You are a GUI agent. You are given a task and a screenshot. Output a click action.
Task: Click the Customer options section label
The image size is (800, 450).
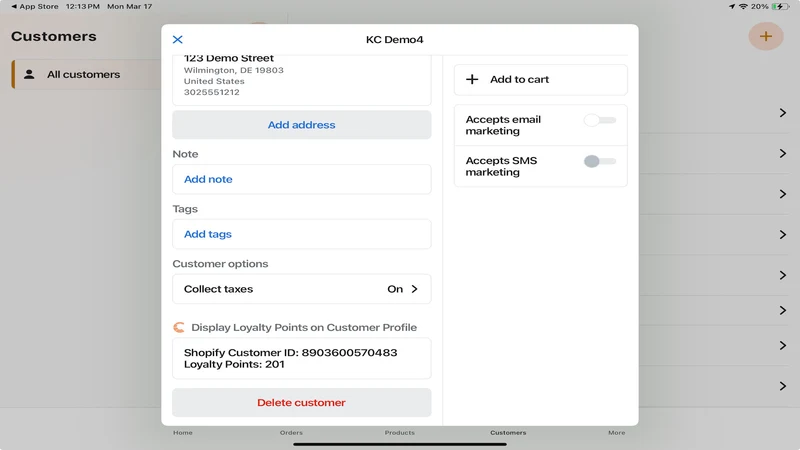coord(220,264)
